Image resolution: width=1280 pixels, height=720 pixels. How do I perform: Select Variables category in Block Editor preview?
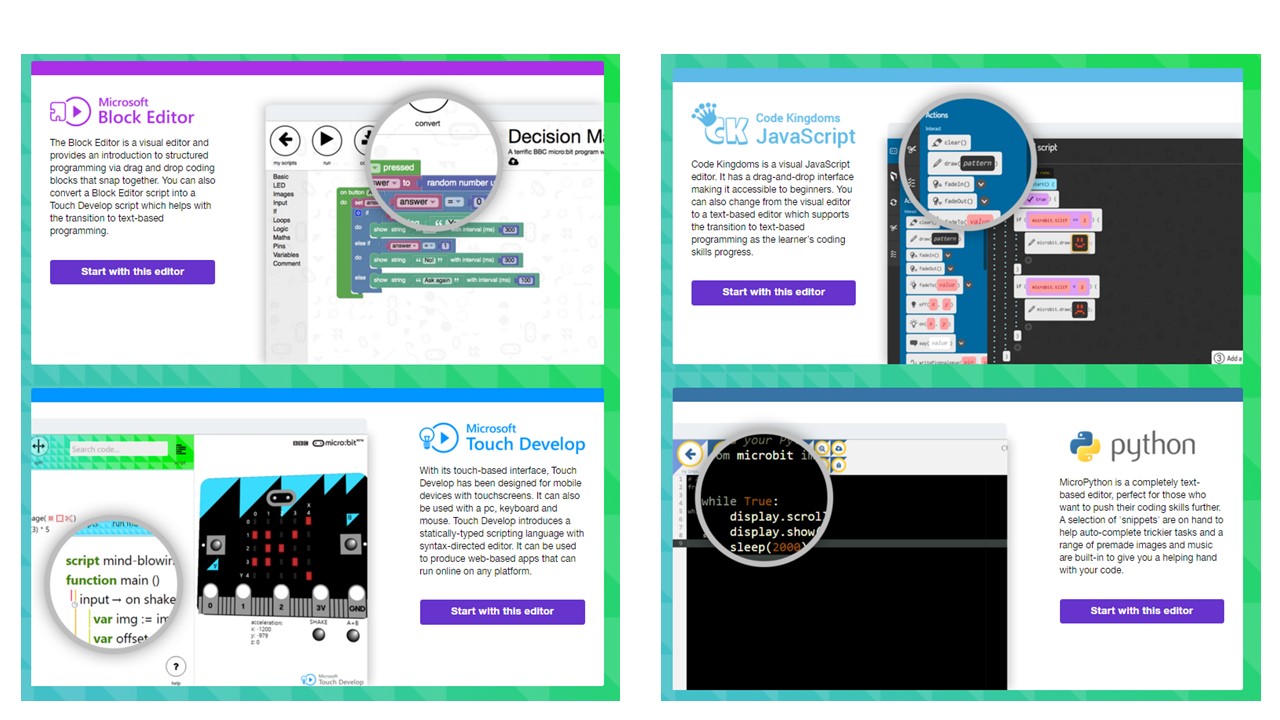286,255
